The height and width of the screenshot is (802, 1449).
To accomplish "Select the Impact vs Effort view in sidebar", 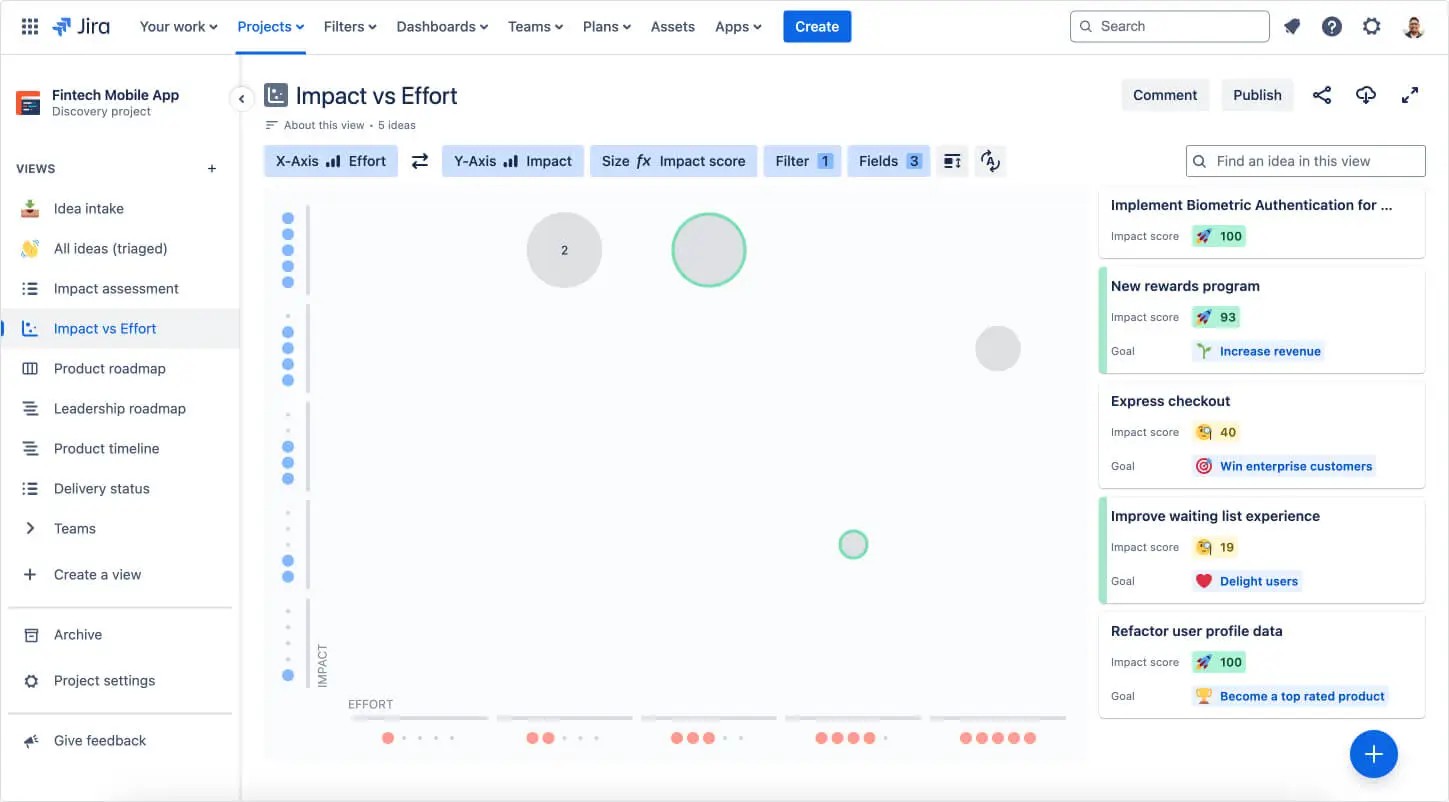I will click(120, 329).
